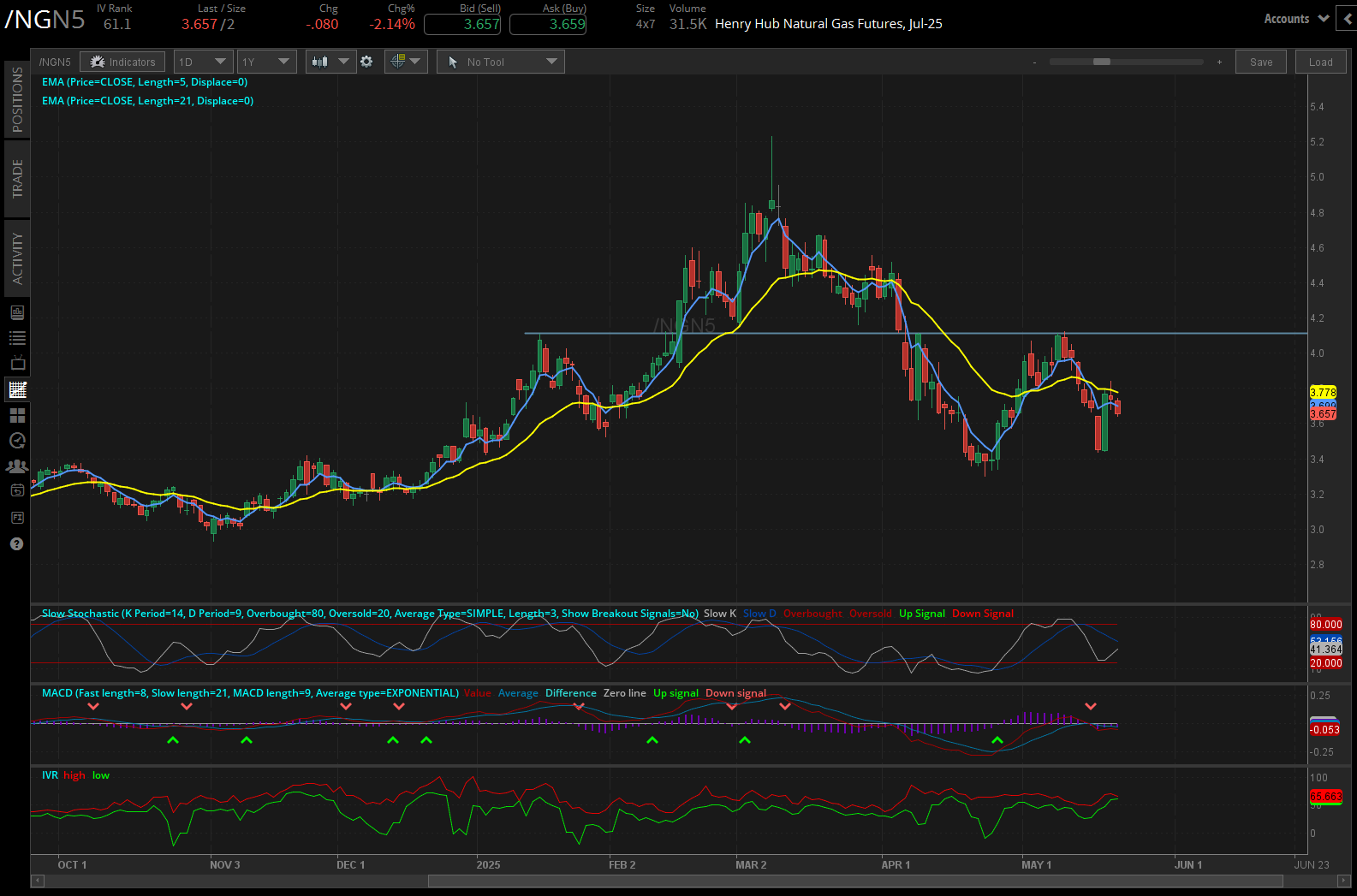Select the charts sidebar icon
The width and height of the screenshot is (1357, 896).
[17, 389]
